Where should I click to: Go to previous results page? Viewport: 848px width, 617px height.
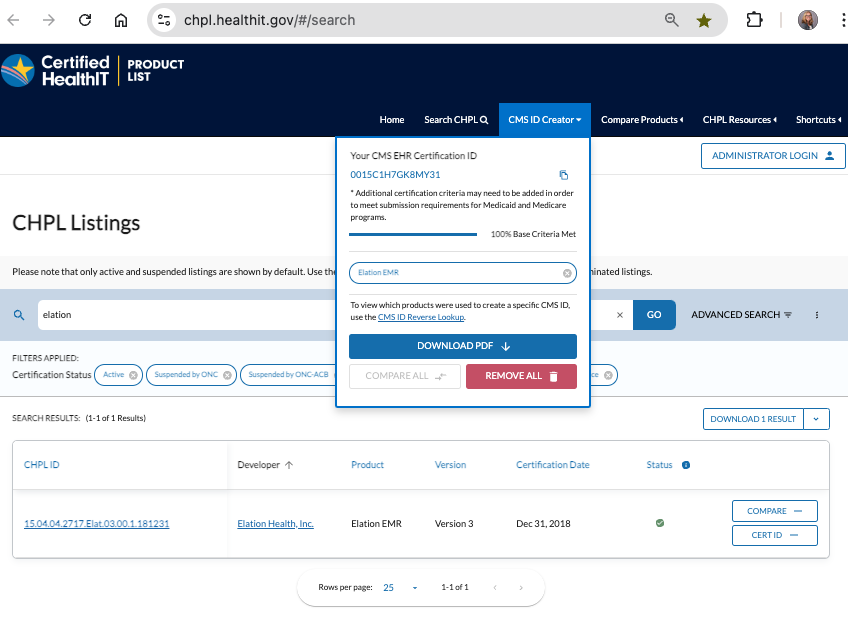point(495,588)
